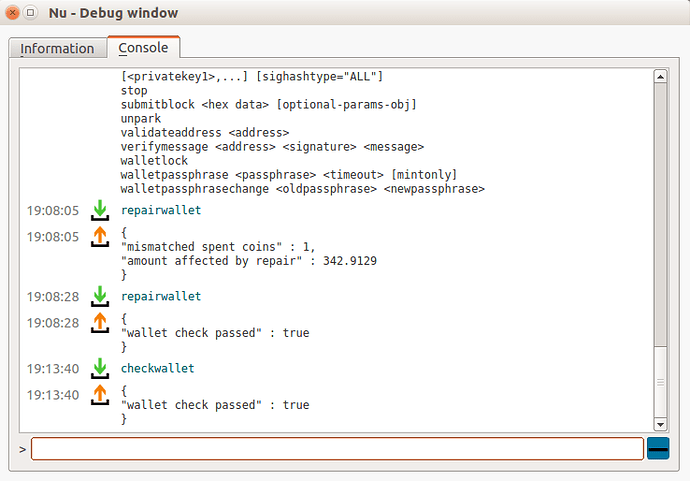Switch to the Information tab
The image size is (690, 481).
click(x=57, y=48)
